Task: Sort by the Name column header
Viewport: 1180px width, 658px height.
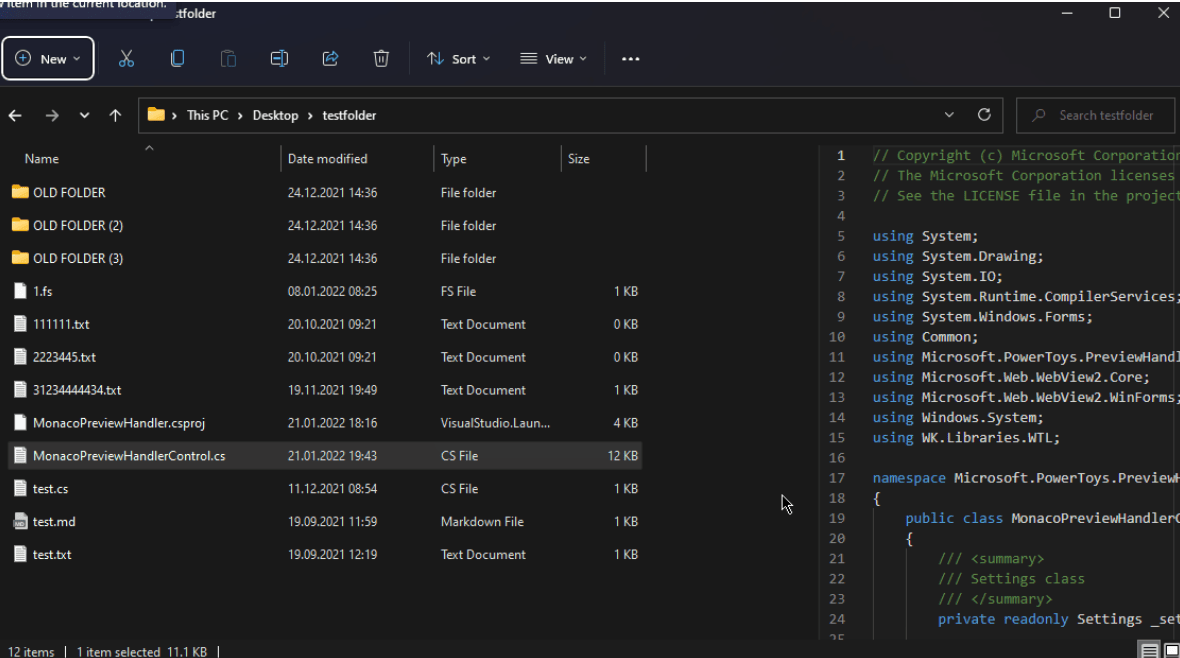Action: 41,159
